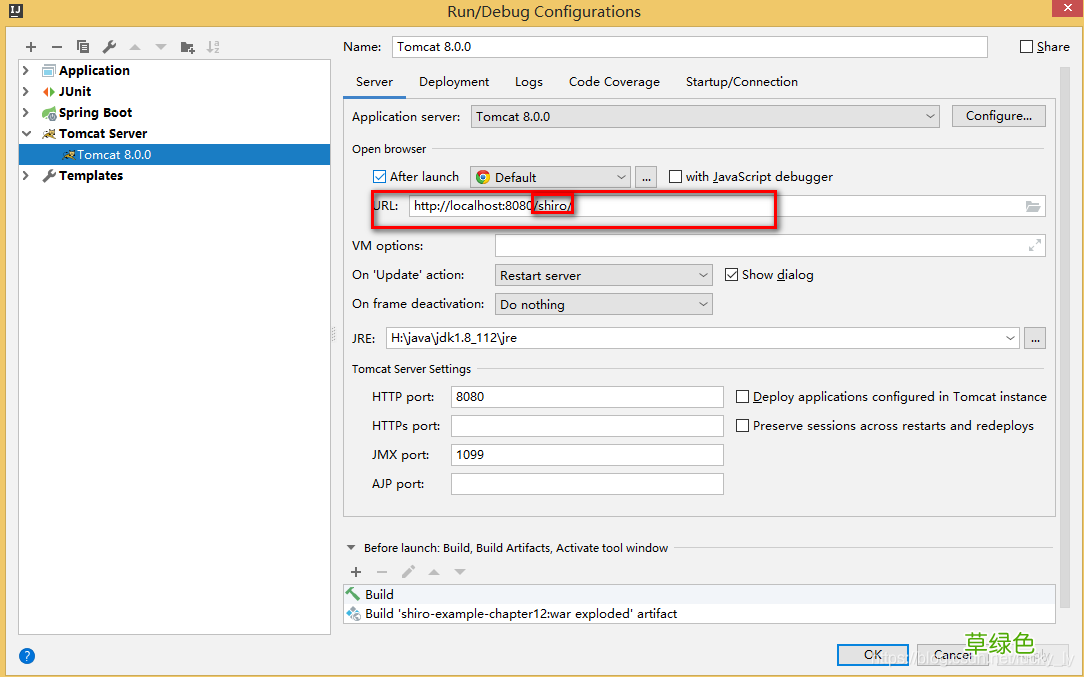Open the Application server dropdown
The image size is (1084, 677).
(705, 117)
